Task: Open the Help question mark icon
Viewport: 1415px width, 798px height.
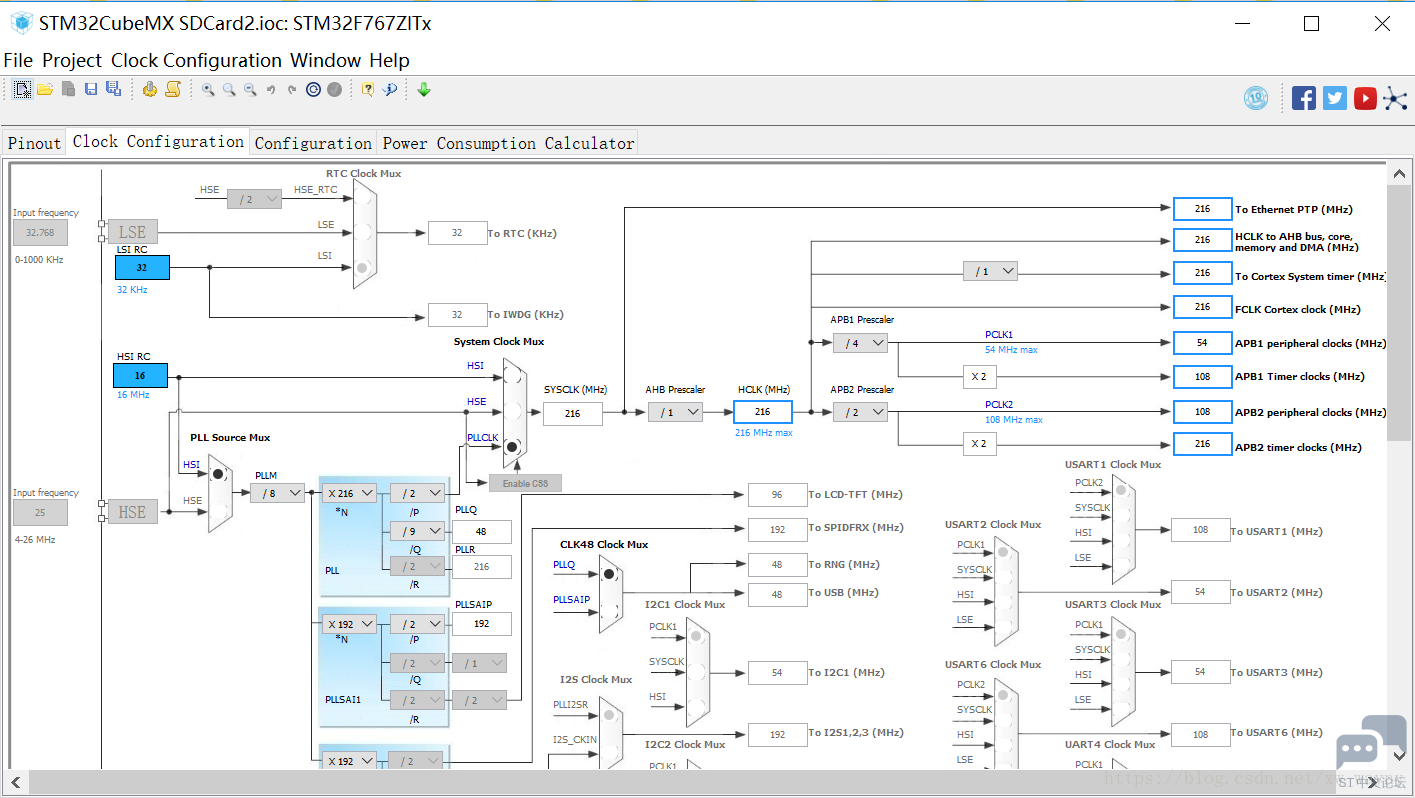Action: 368,90
